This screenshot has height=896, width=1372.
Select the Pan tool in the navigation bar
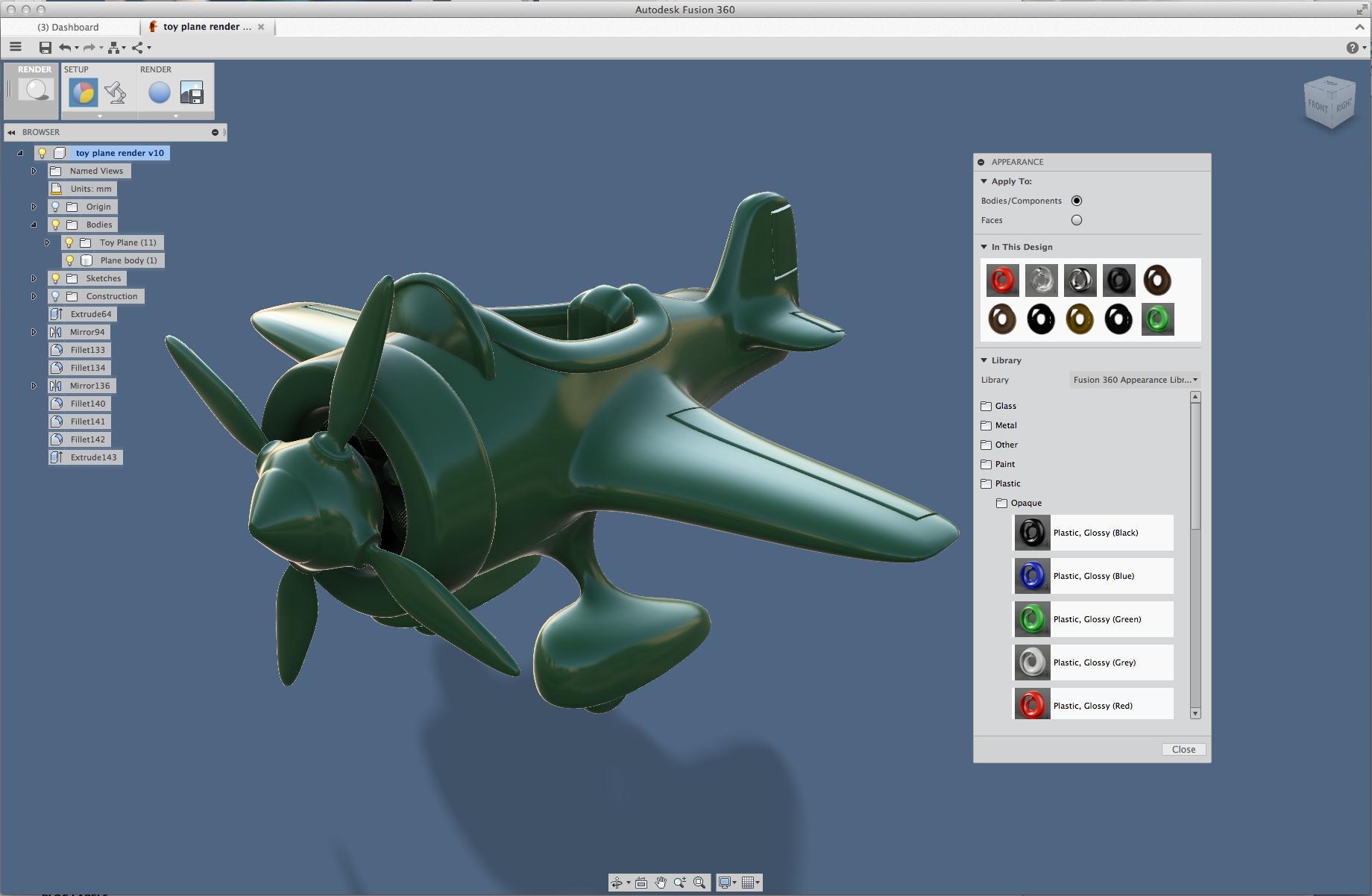(660, 883)
